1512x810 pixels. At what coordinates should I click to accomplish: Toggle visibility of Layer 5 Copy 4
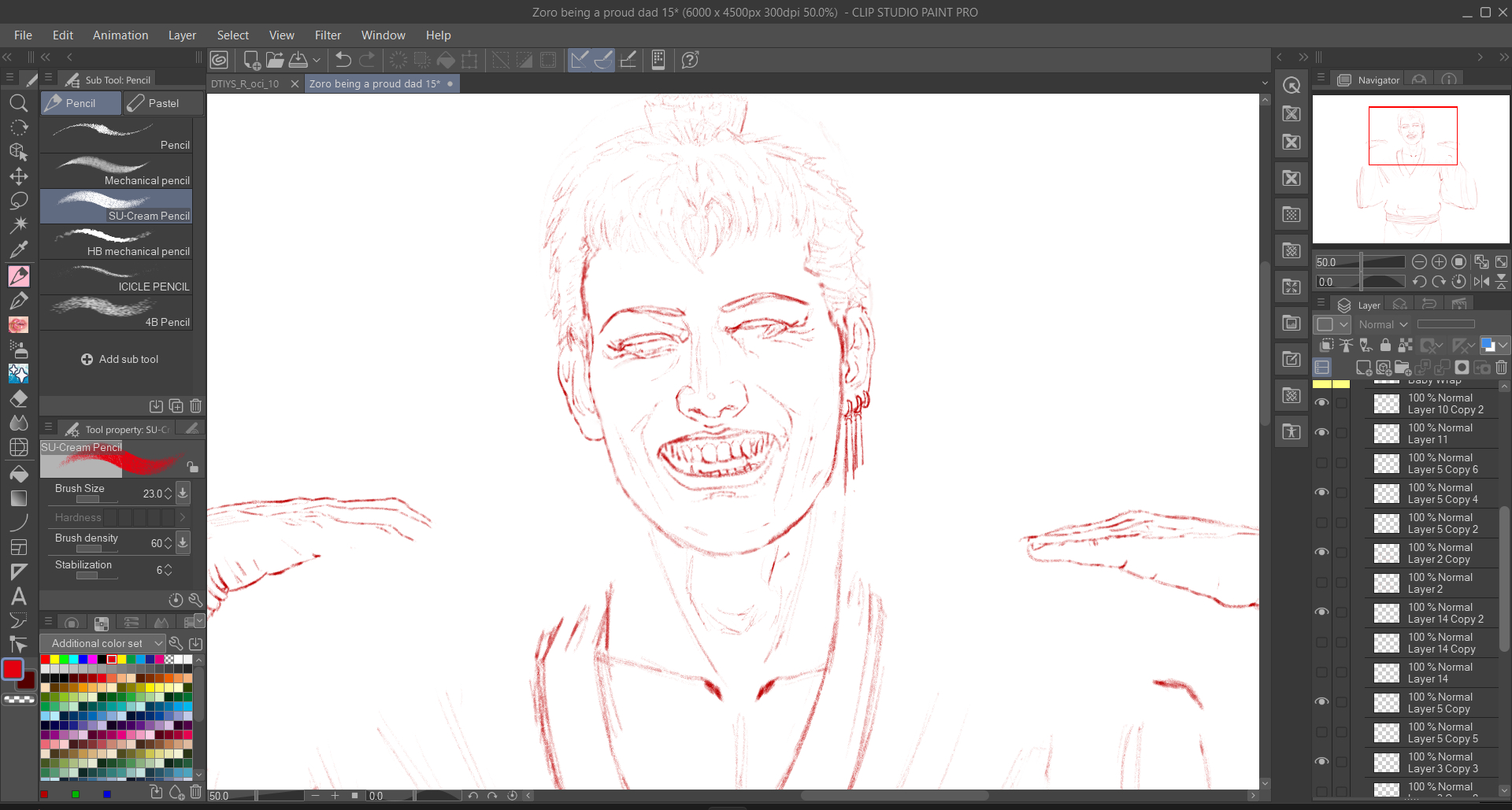click(x=1321, y=493)
